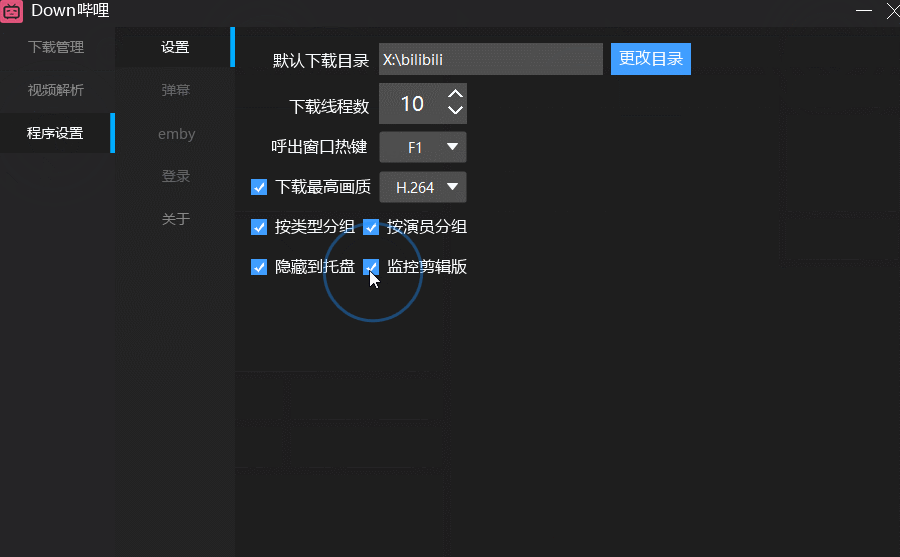Viewport: 900px width, 557px height.
Task: Disable the 按演员分组 checkbox
Action: pos(371,227)
